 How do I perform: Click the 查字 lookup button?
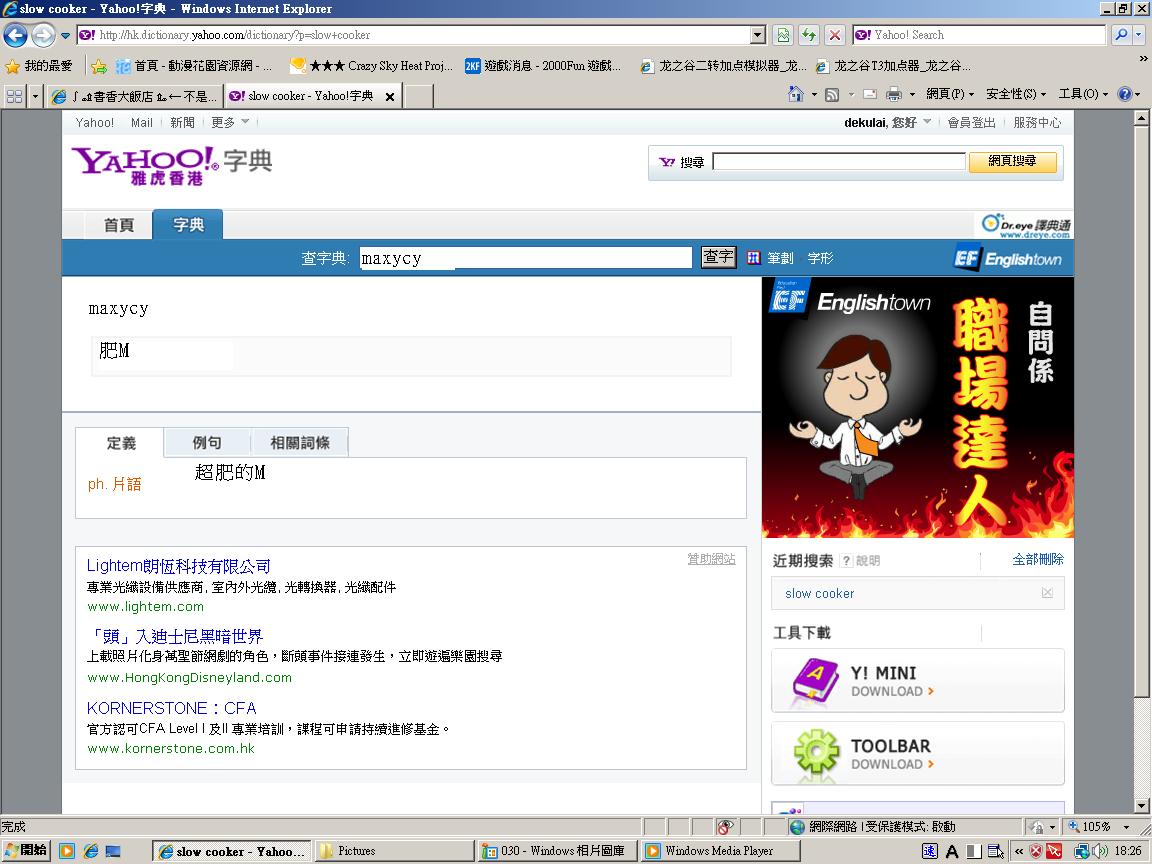point(718,257)
